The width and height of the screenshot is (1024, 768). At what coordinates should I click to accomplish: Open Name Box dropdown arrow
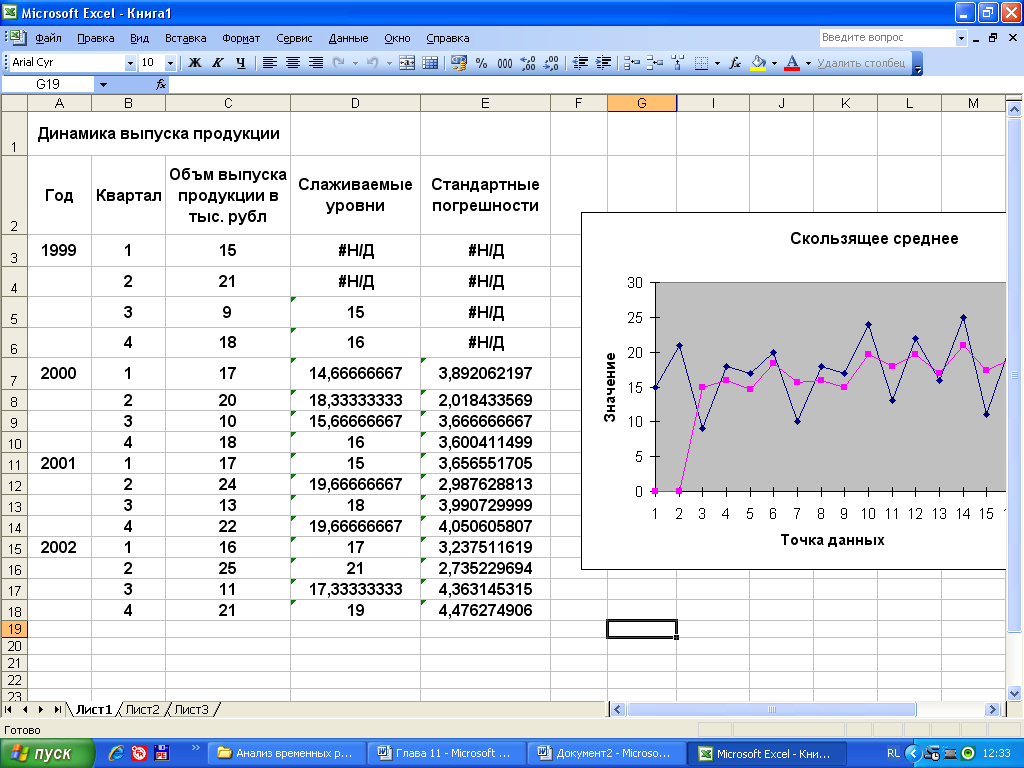[103, 84]
